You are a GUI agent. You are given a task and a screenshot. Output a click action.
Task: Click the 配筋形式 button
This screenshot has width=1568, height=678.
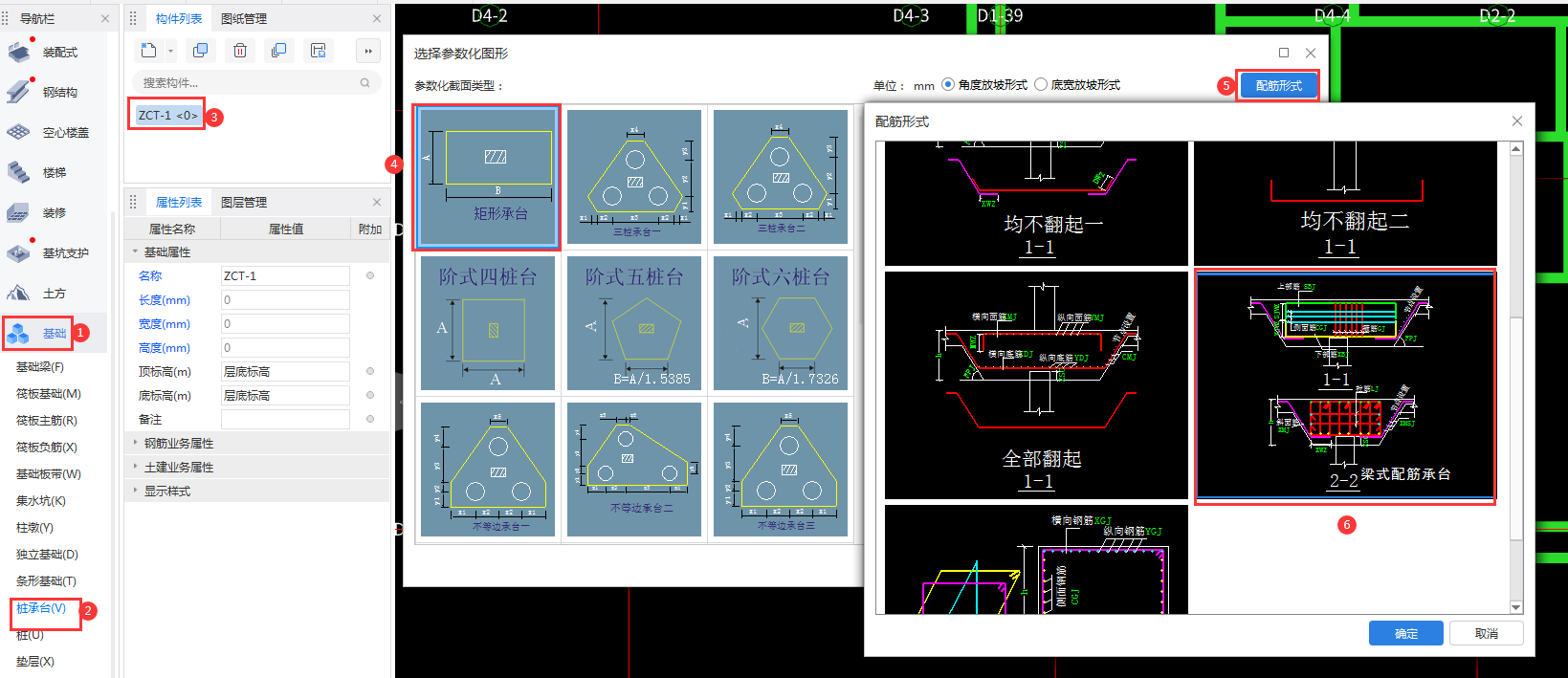(x=1279, y=85)
